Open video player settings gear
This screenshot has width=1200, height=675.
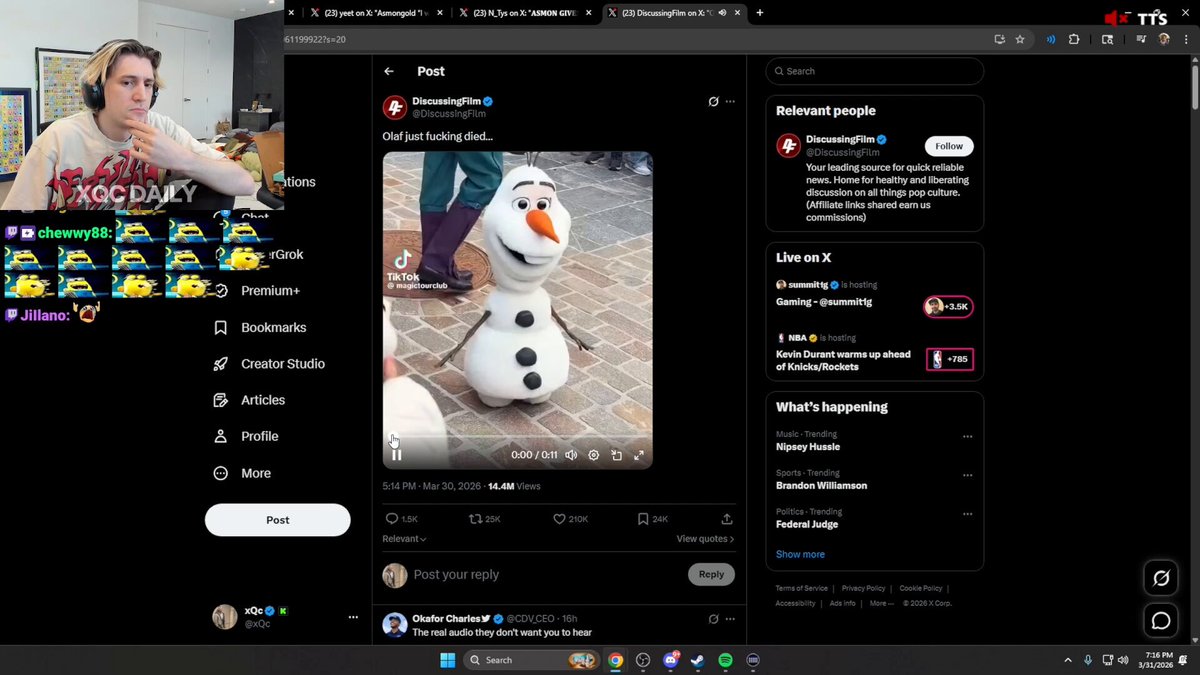(593, 455)
